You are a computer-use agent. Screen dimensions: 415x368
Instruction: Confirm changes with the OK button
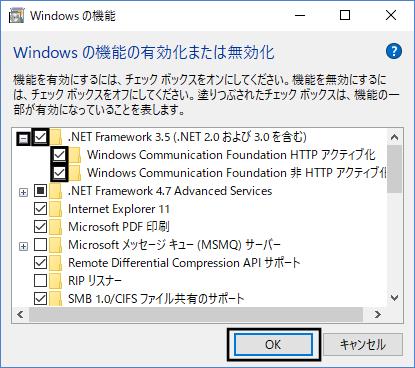274,345
